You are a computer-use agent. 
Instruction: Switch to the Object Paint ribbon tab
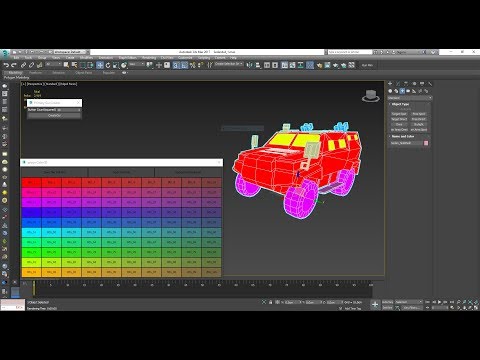[83, 73]
